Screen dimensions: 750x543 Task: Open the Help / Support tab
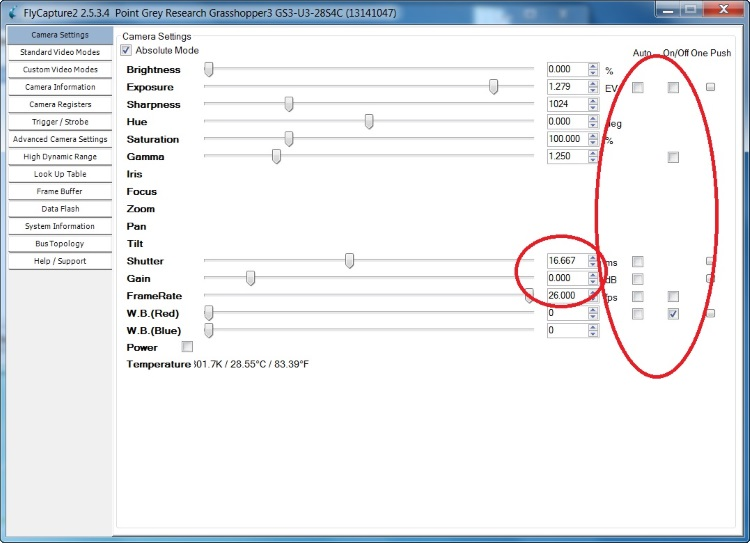tap(60, 261)
